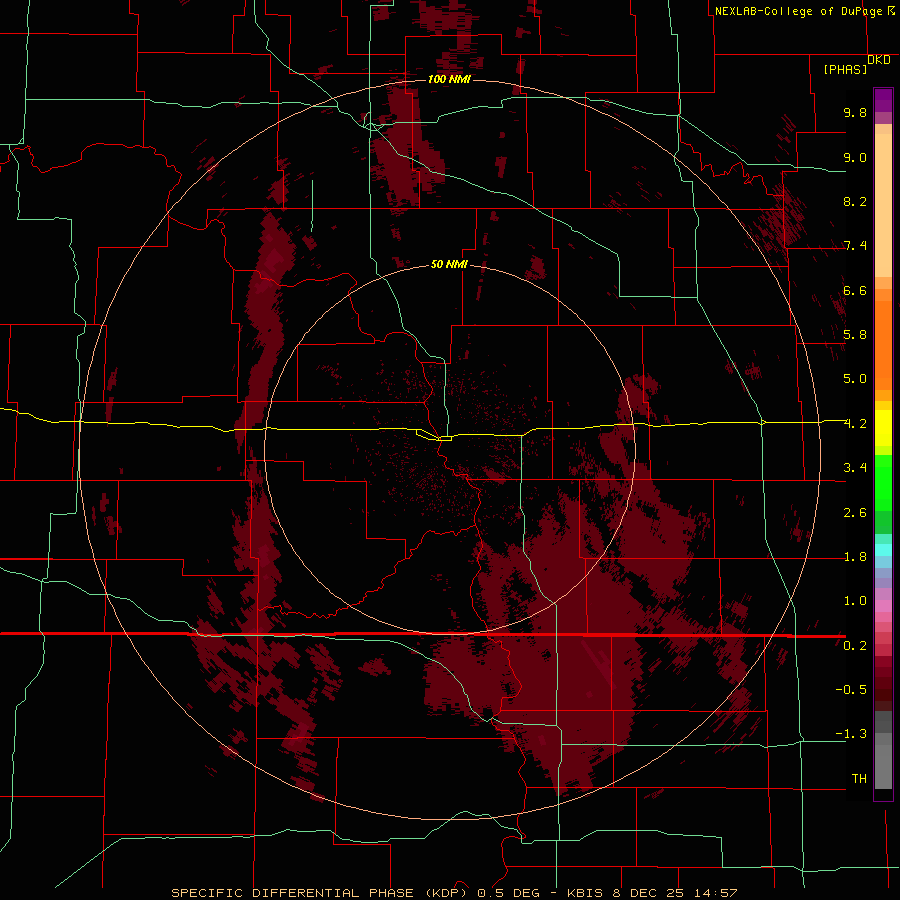Click the 100 NMI range ring label
This screenshot has width=900, height=900.
pos(449,79)
